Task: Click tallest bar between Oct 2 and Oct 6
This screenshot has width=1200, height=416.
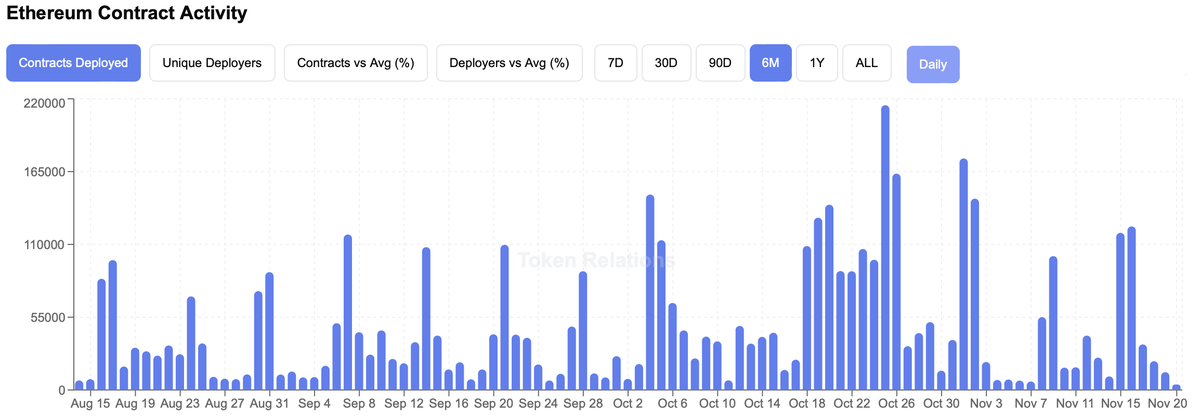Action: 650,292
